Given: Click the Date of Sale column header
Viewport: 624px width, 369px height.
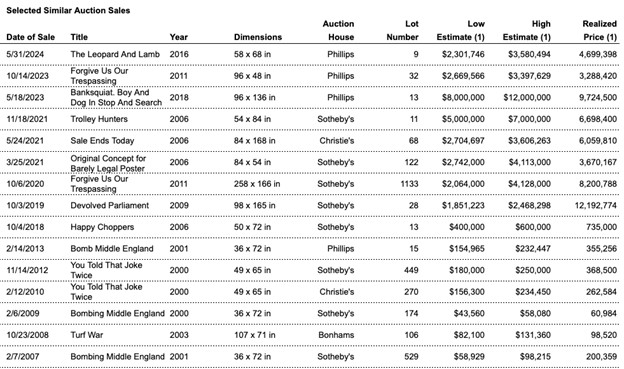Looking at the screenshot, I should coord(31,37).
